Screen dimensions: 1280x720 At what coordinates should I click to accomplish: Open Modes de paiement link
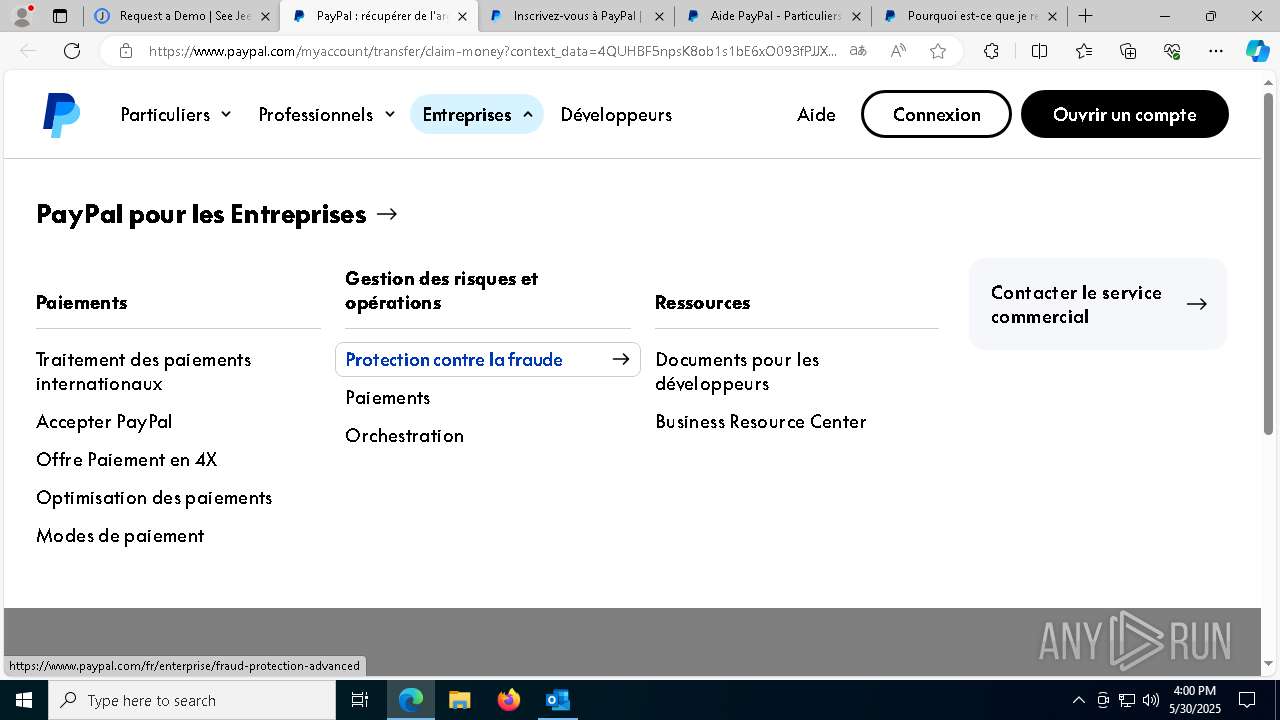coord(120,535)
